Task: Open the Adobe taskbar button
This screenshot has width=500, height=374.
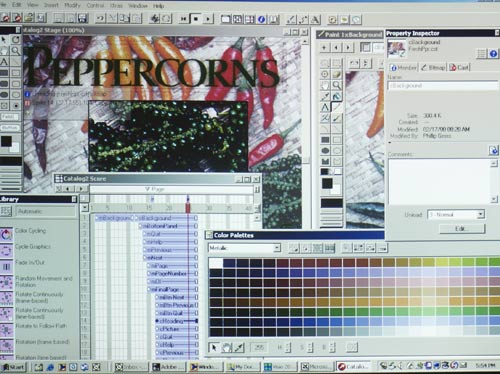Action: coord(168,367)
